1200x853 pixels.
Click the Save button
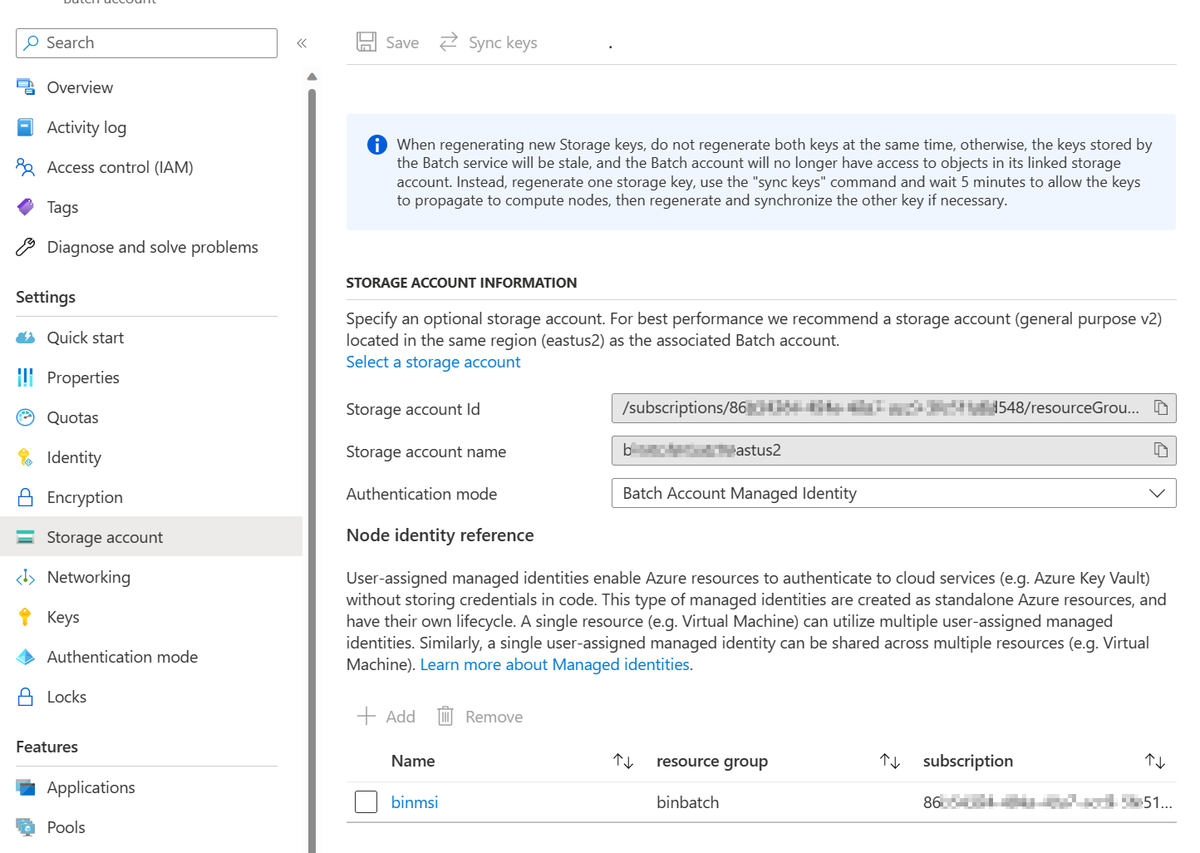[388, 42]
